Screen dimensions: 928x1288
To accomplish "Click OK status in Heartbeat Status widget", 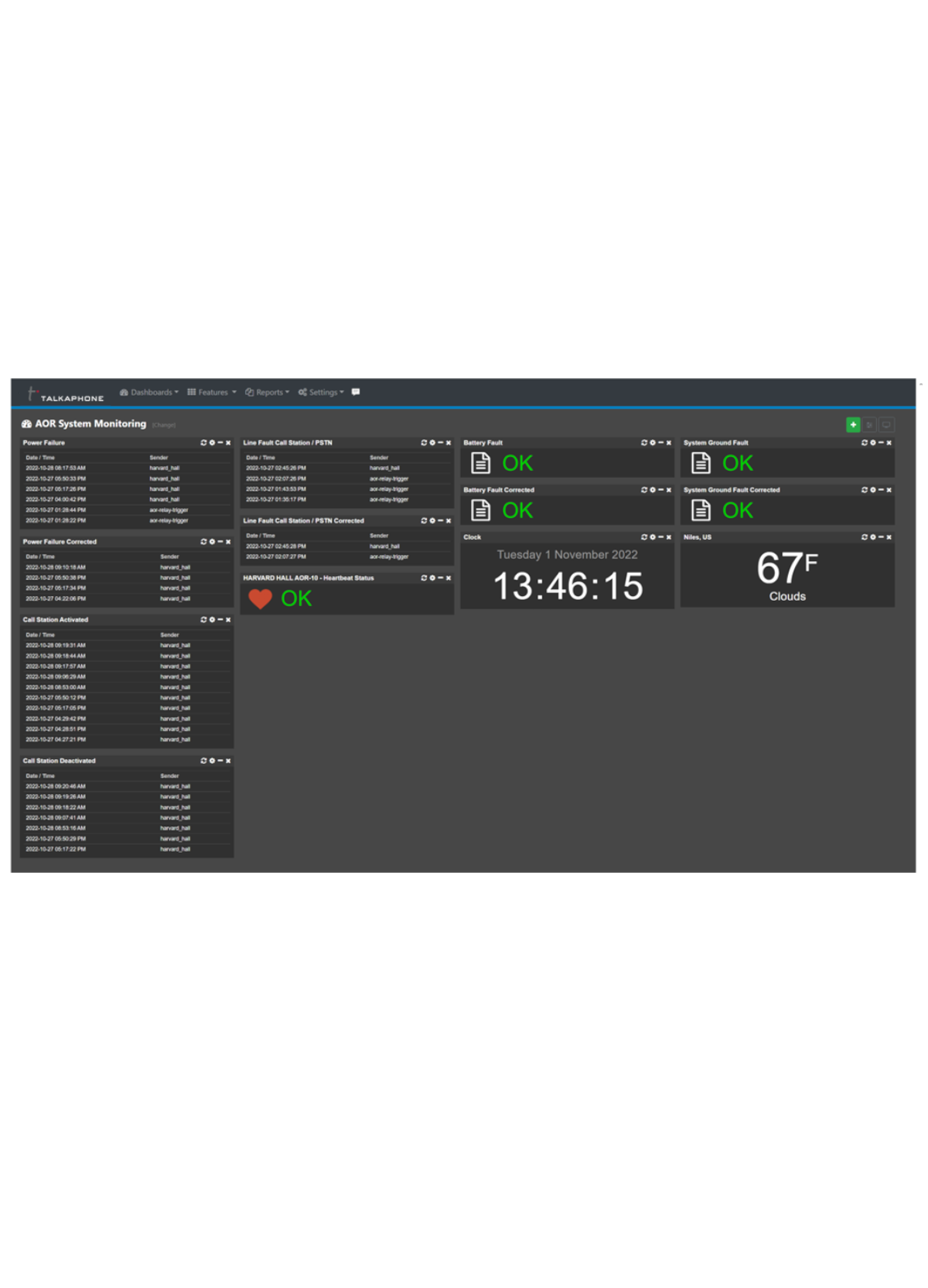I will pyautogui.click(x=296, y=599).
